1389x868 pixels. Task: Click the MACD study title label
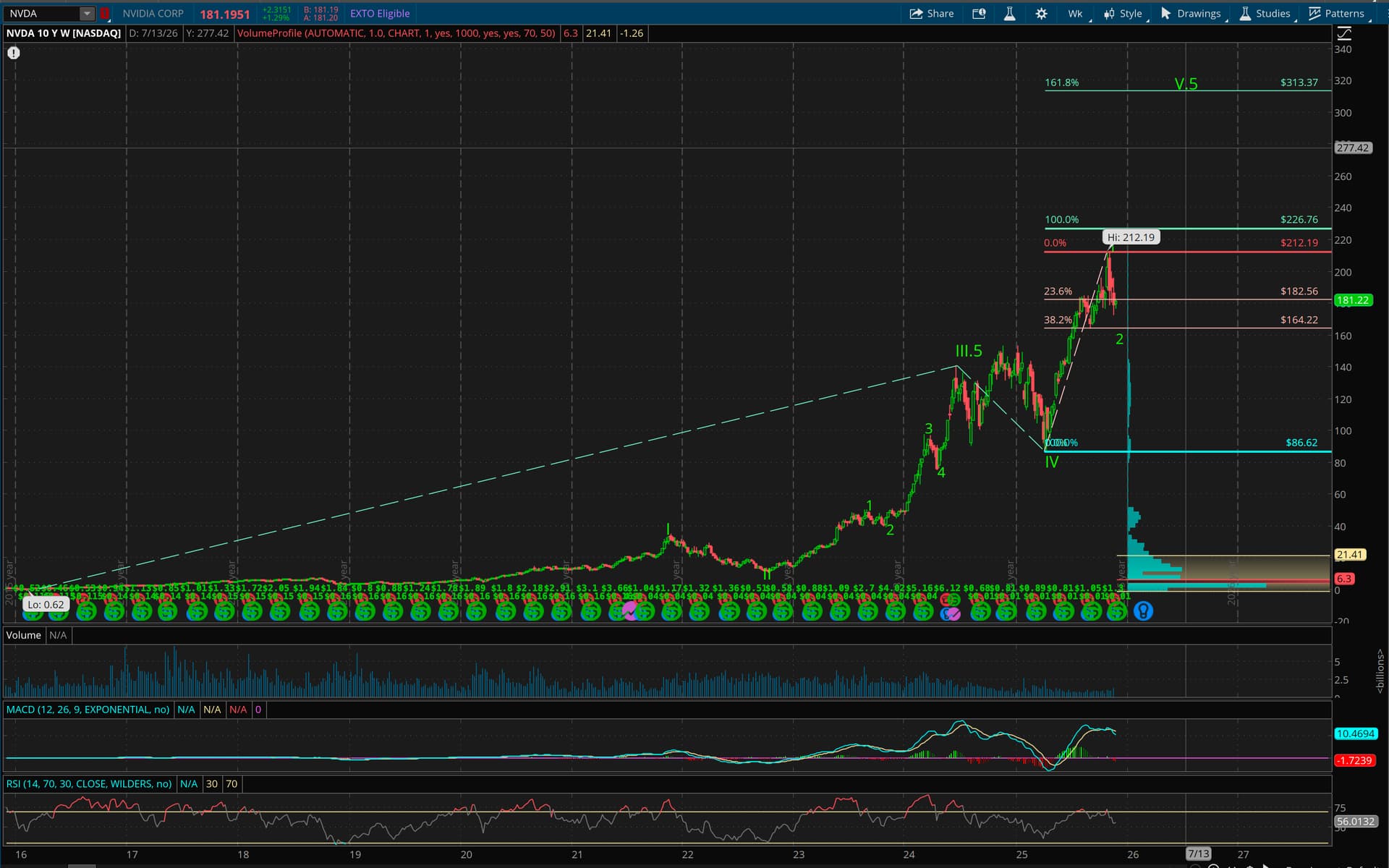point(88,710)
